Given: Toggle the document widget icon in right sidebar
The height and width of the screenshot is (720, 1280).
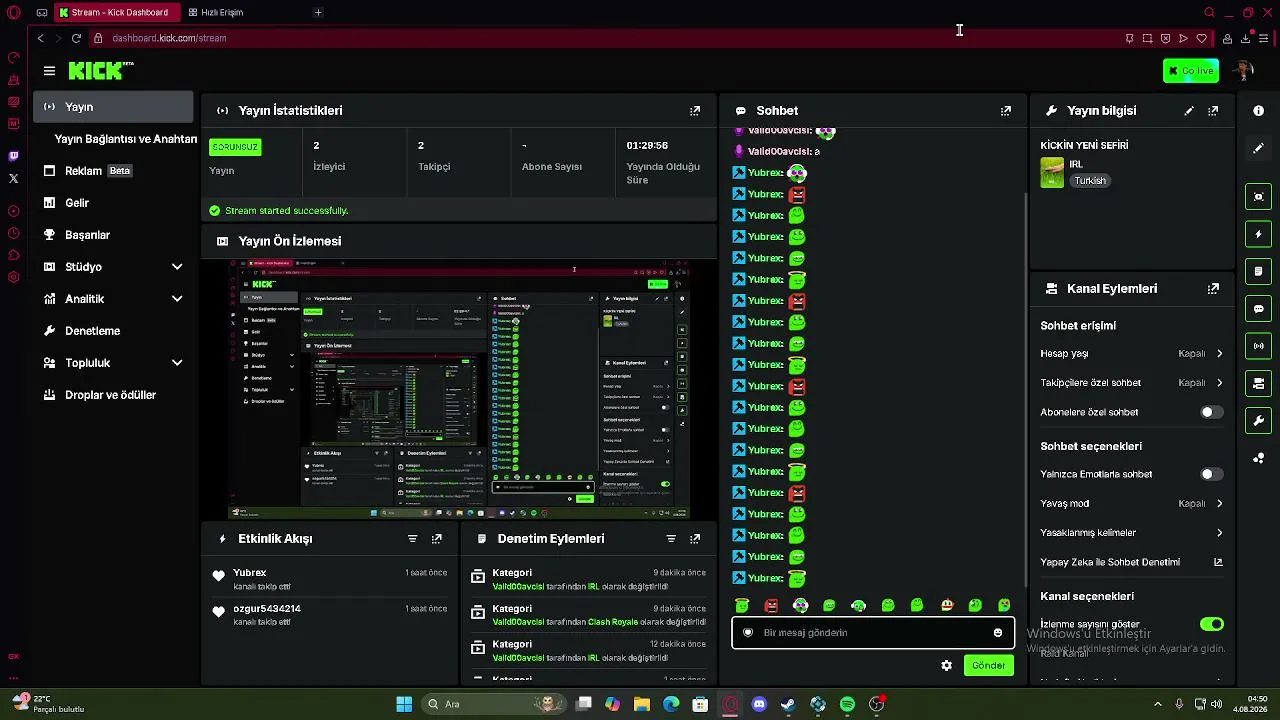Looking at the screenshot, I should 1259,271.
